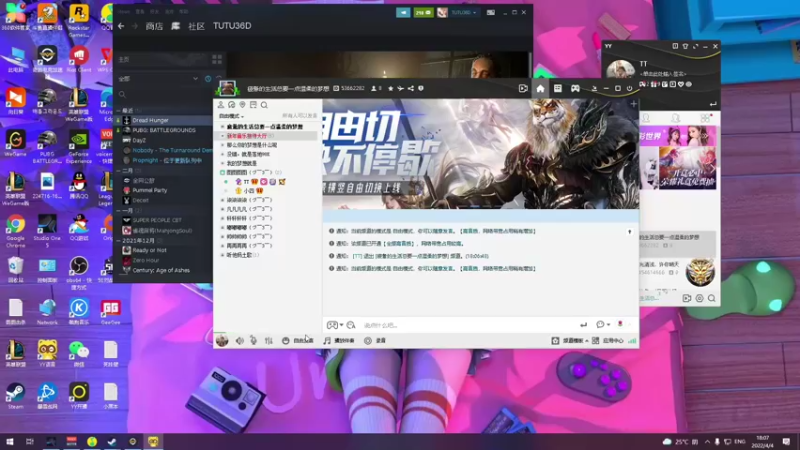Collapse the 2021年12月 group in Steam library
Viewport: 800px width, 450px height.
[119, 240]
